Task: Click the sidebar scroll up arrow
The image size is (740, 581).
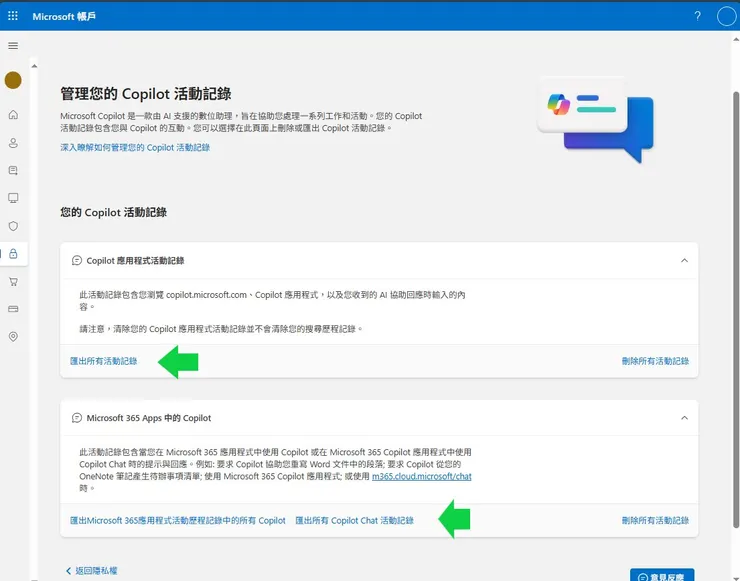Action: pos(34,66)
